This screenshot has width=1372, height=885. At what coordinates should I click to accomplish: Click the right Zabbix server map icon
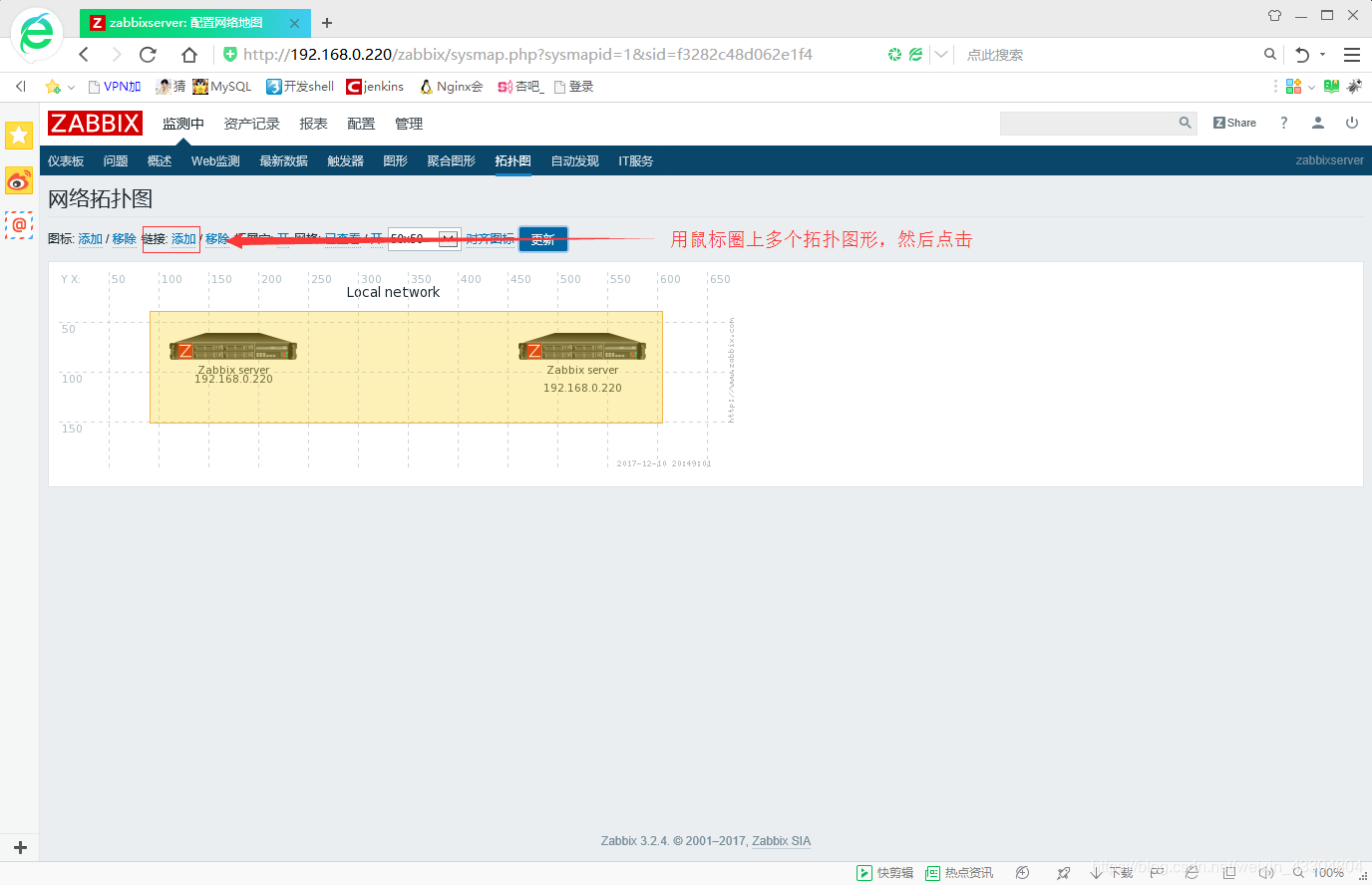[582, 346]
